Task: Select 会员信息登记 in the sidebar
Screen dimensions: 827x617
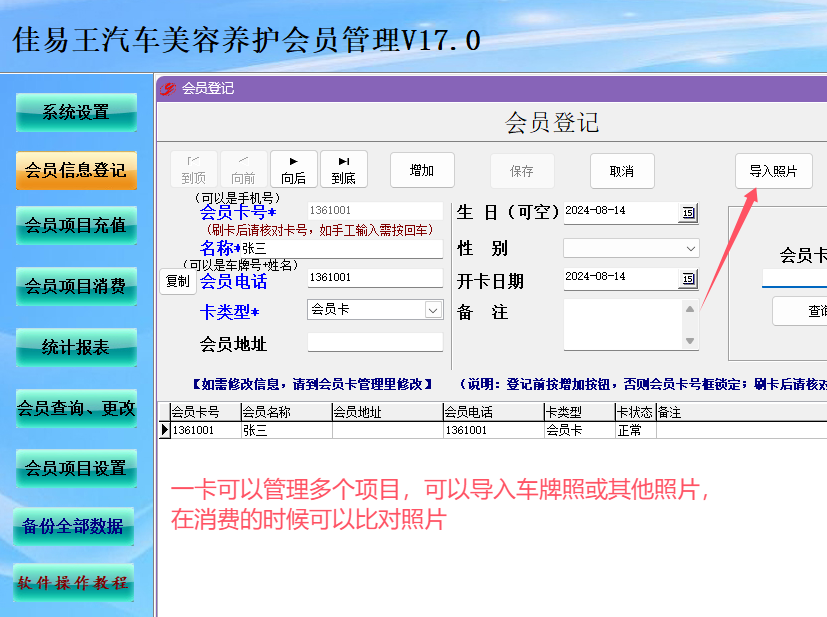Action: [x=76, y=170]
